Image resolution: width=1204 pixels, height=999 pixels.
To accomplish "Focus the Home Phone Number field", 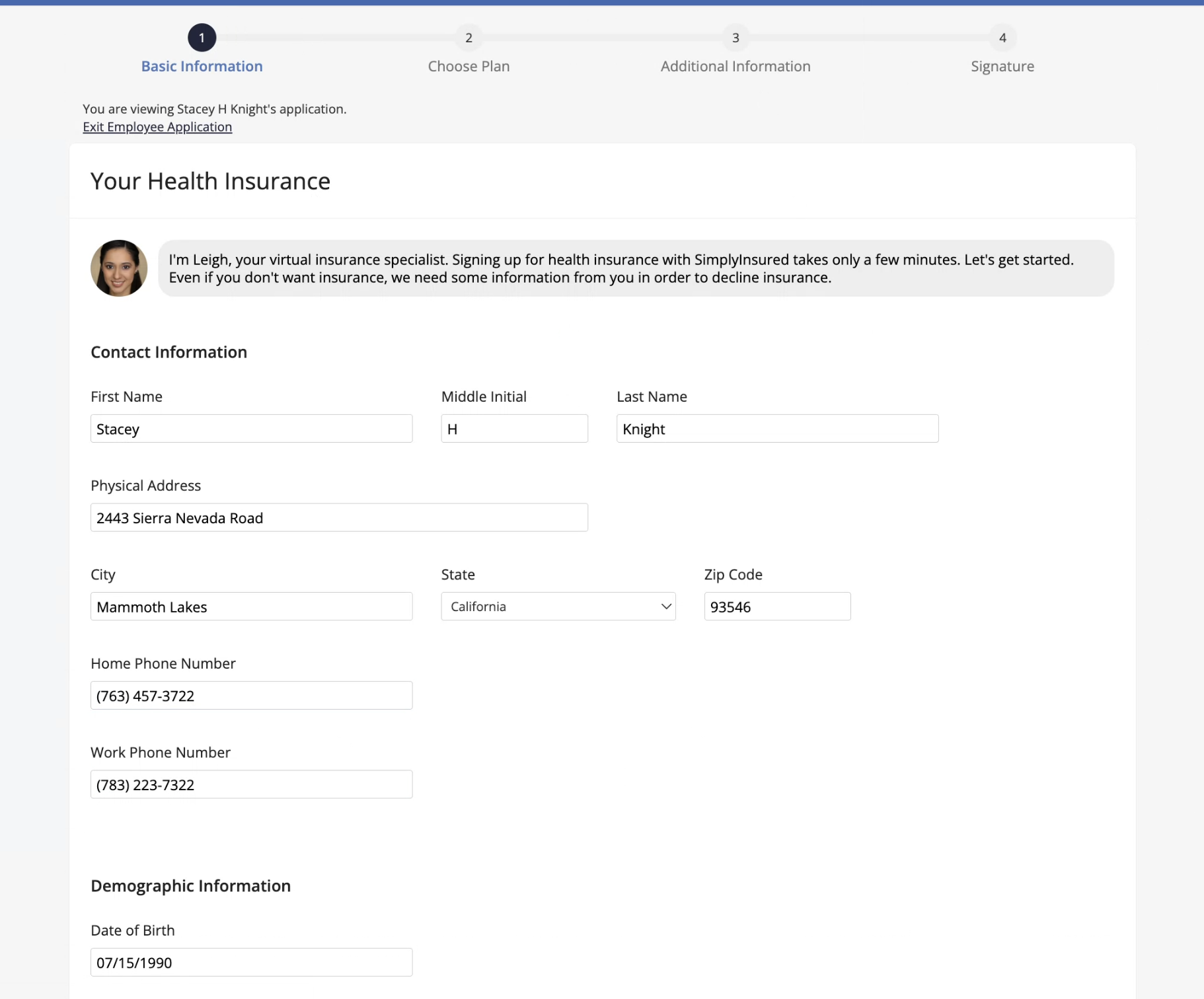I will [x=252, y=696].
